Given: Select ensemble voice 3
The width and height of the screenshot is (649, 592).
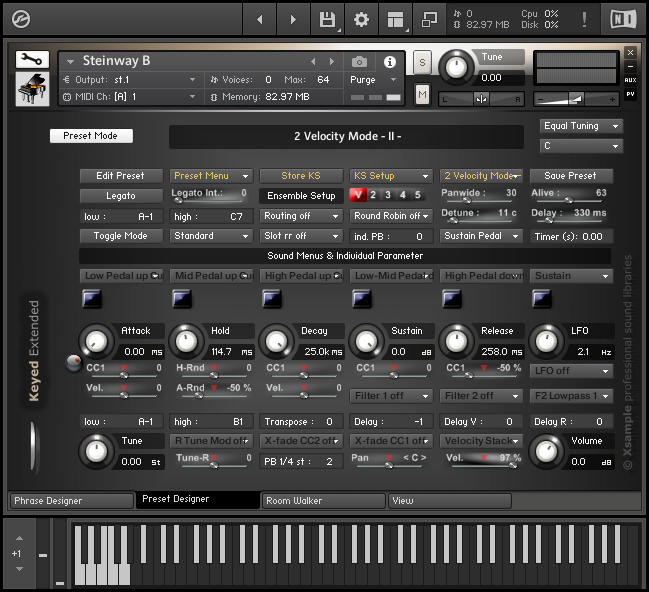Looking at the screenshot, I should tap(388, 195).
